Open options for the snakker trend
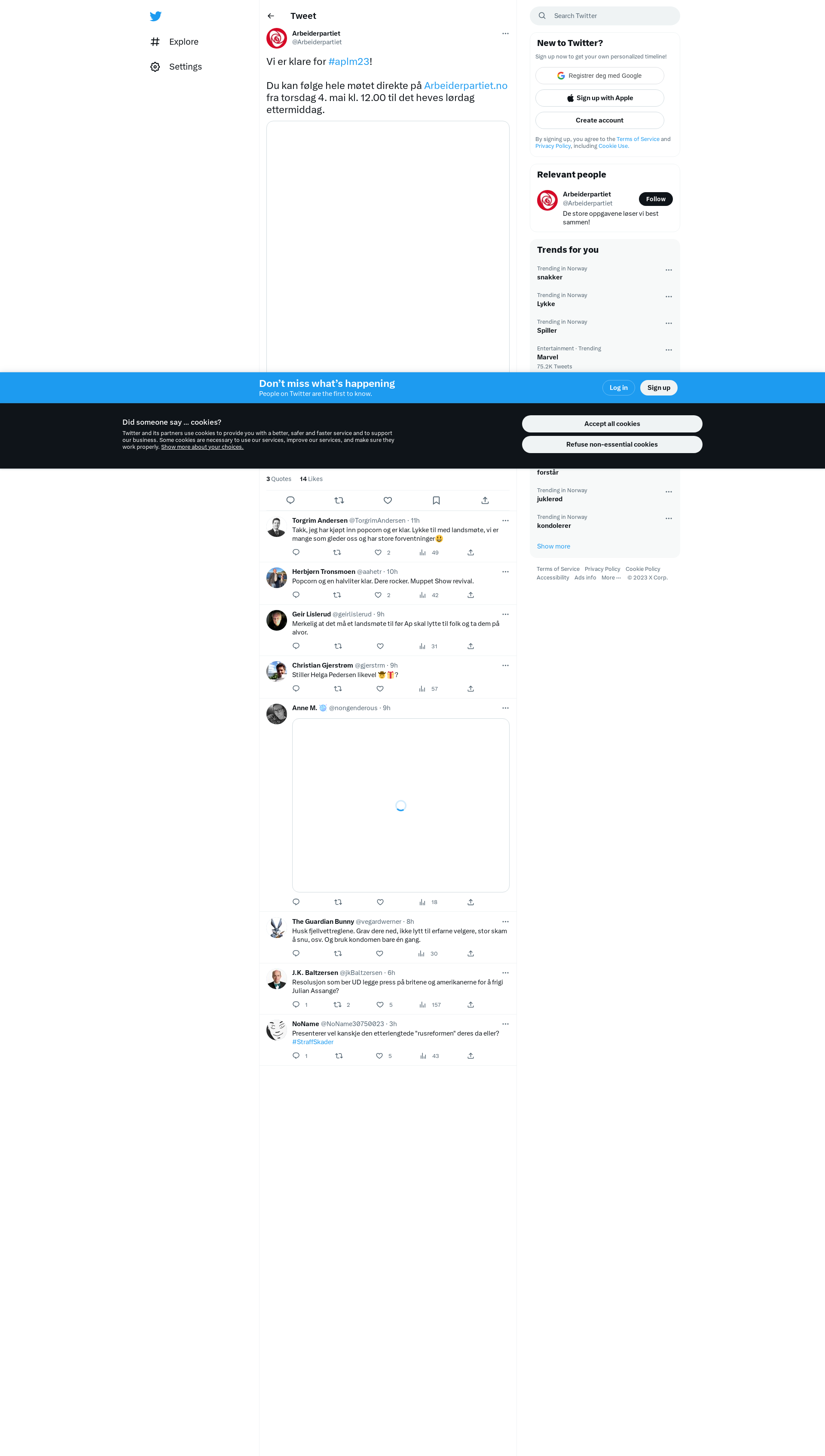This screenshot has height=1456, width=825. [x=669, y=270]
